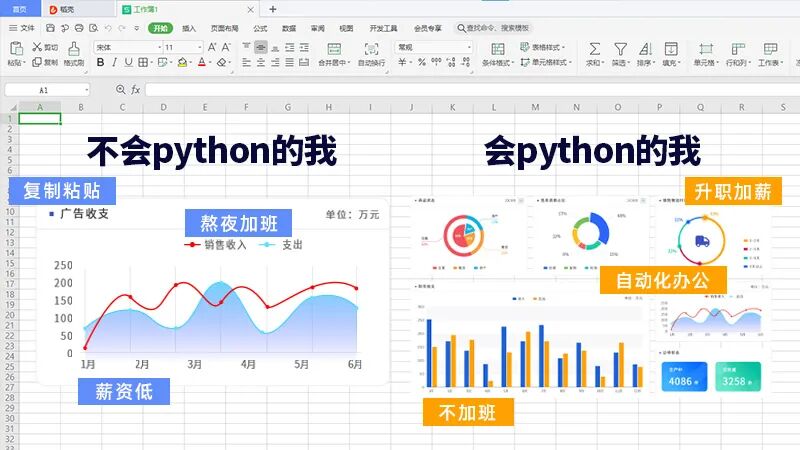
Task: Open a new tab with plus button
Action: pos(272,9)
